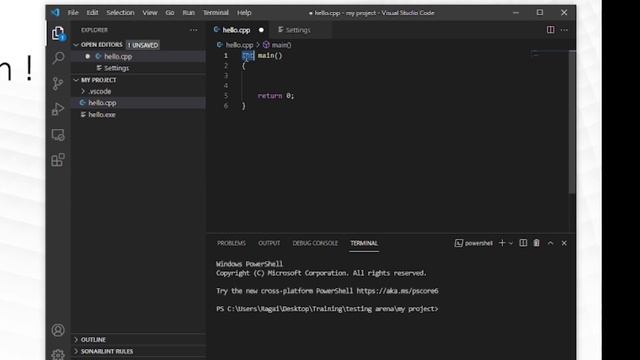This screenshot has height=360, width=640.
Task: Maximize the panel size with caret icon
Action: [550, 243]
